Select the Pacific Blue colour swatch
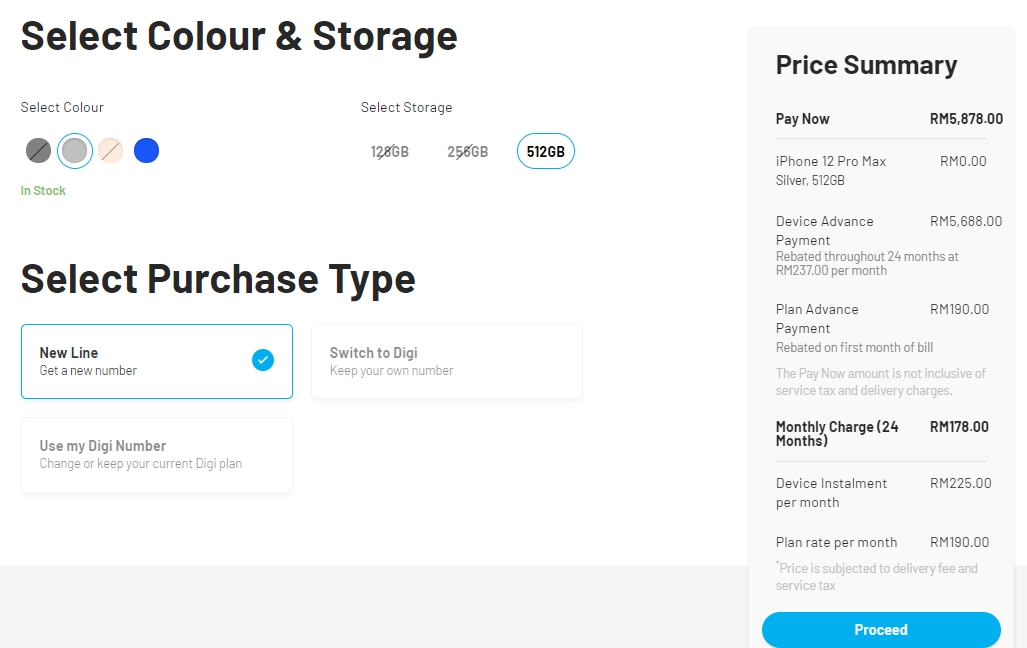1027x648 pixels. tap(147, 151)
